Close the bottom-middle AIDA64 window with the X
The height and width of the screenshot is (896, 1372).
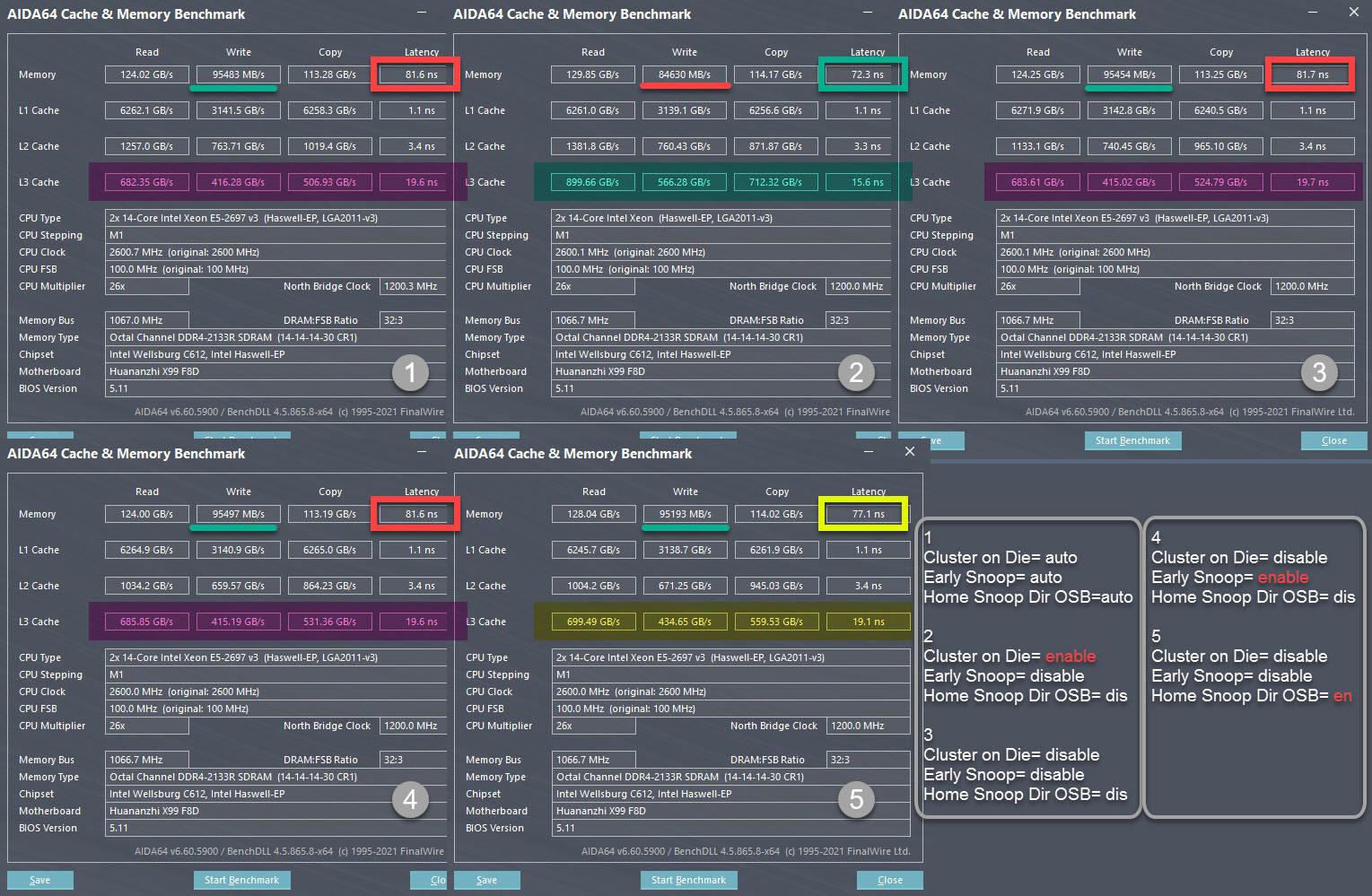pyautogui.click(x=910, y=451)
